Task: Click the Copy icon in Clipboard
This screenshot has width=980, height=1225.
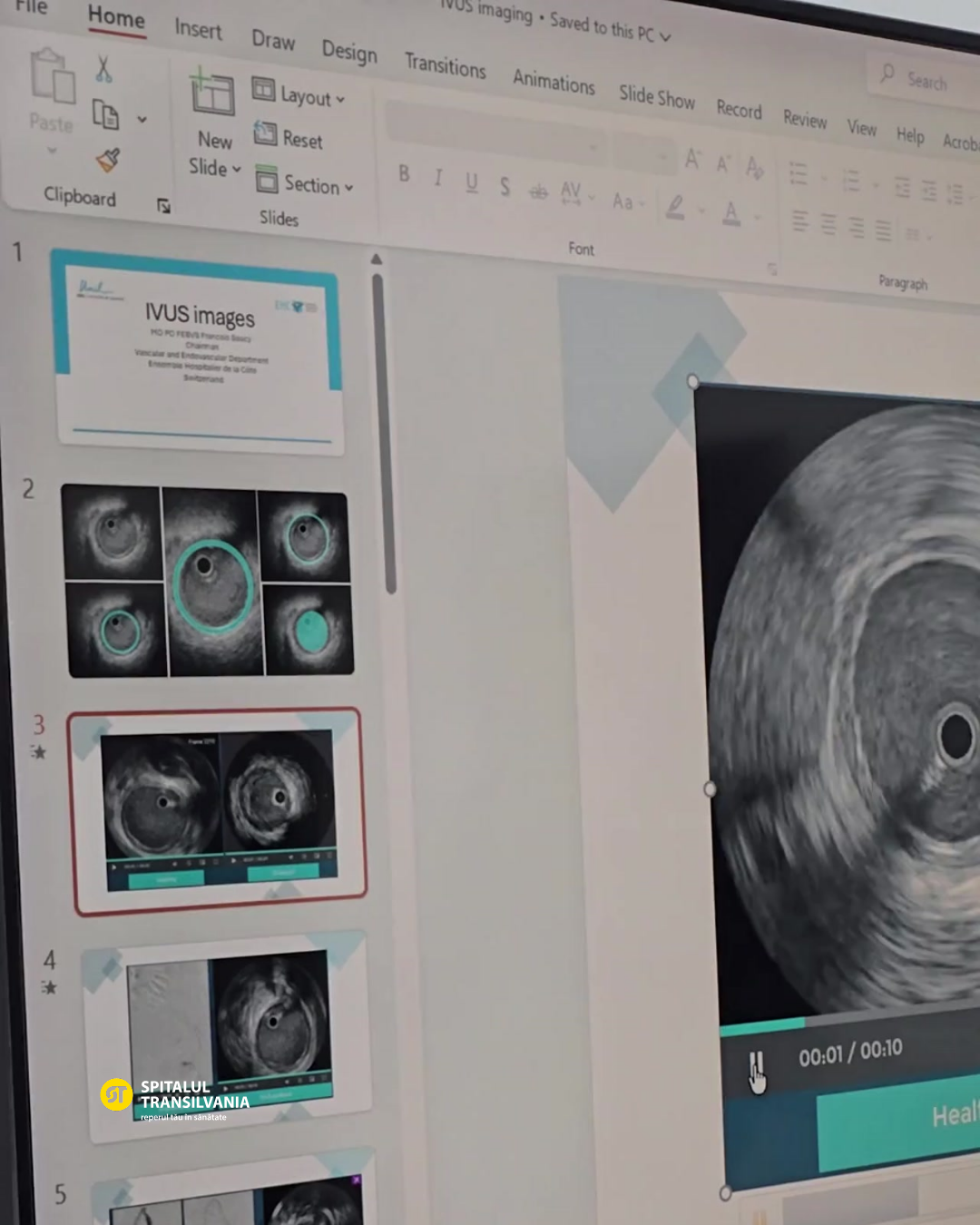Action: [x=106, y=115]
